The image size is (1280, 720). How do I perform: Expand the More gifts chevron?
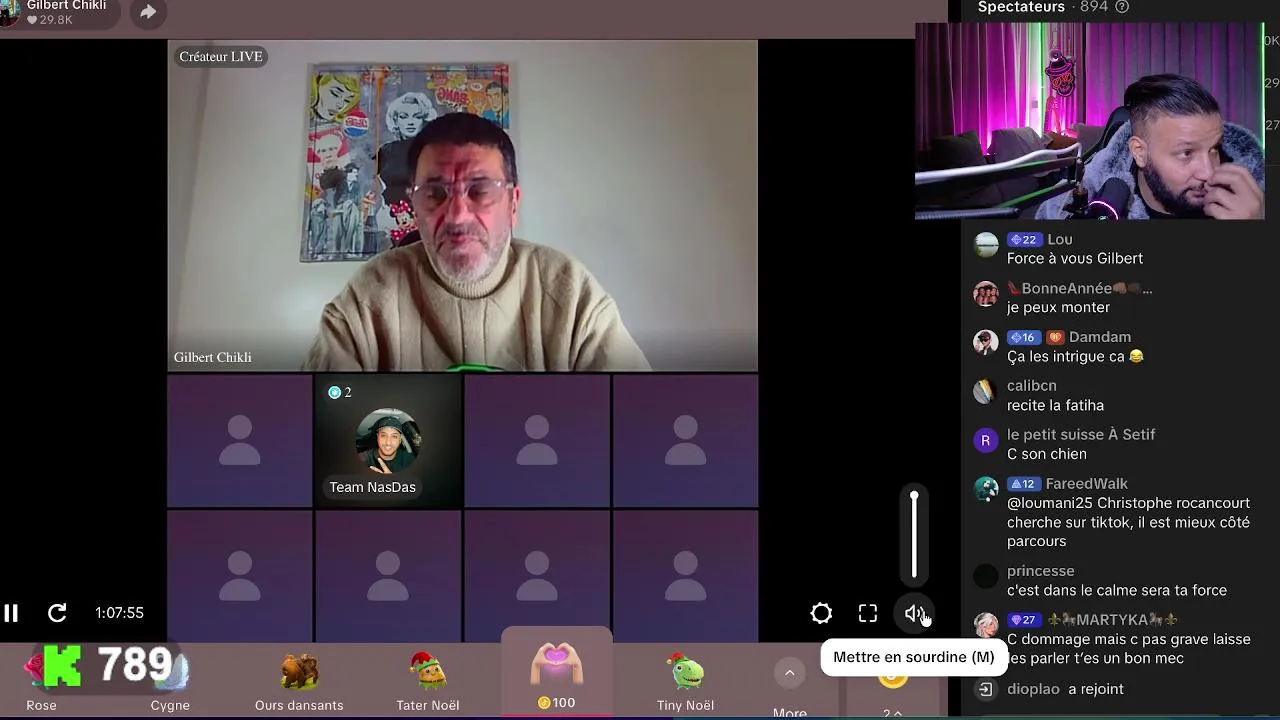(789, 673)
